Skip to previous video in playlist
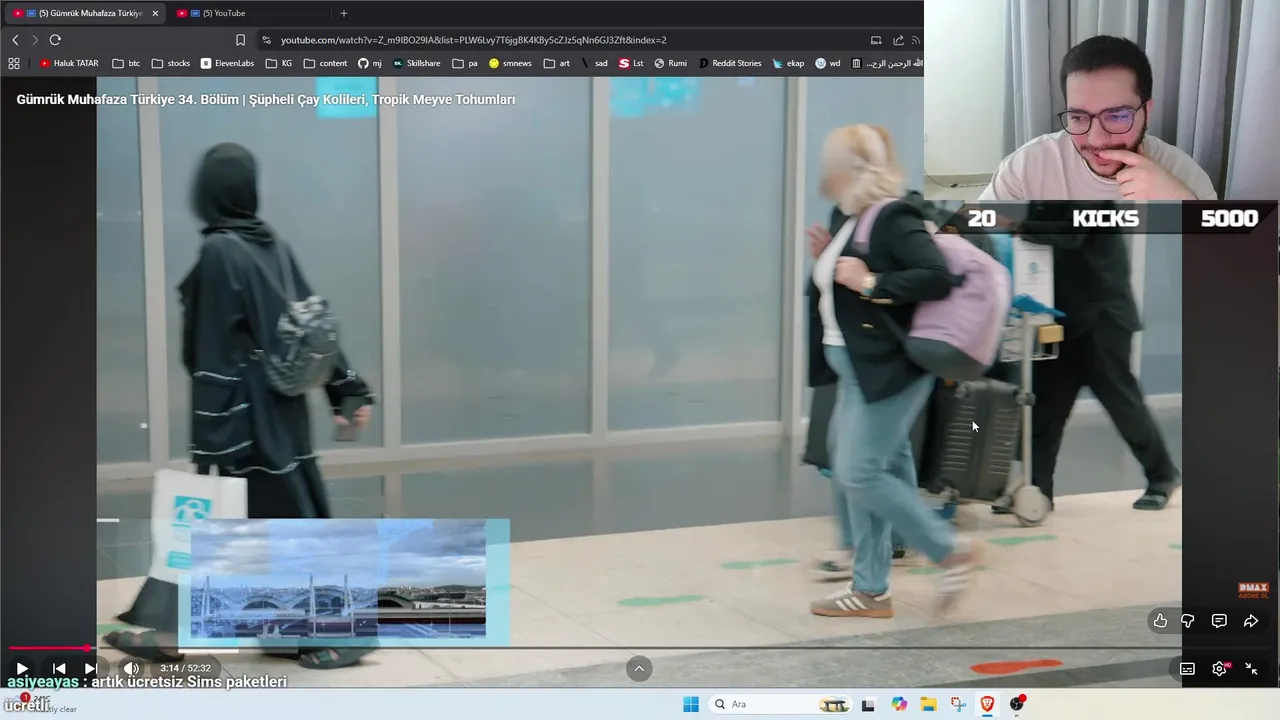Viewport: 1280px width, 720px height. pos(59,668)
